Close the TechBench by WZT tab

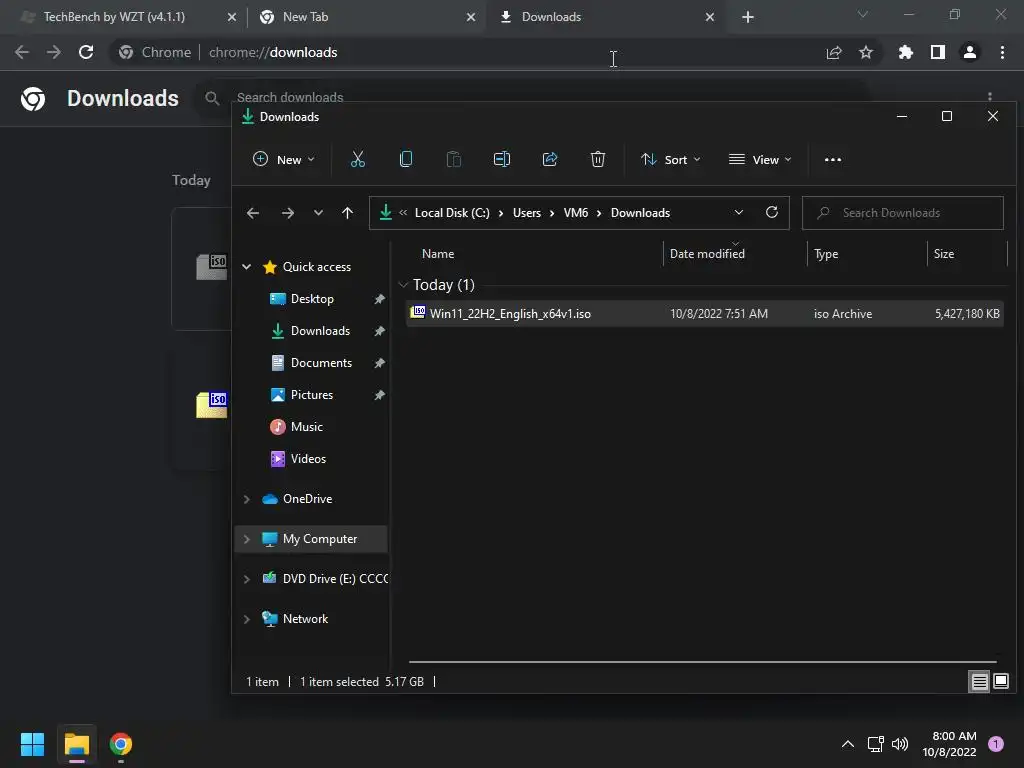click(x=232, y=17)
